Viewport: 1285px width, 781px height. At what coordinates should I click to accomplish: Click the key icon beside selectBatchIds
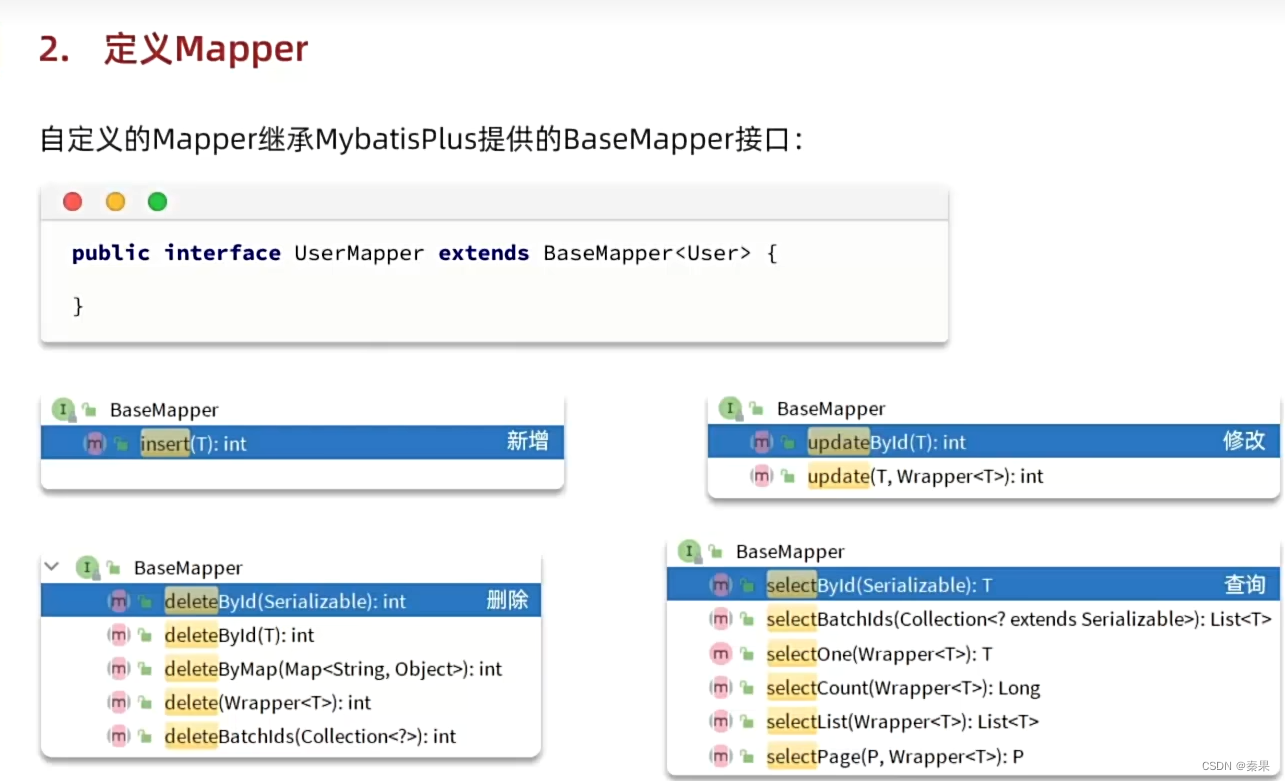746,619
